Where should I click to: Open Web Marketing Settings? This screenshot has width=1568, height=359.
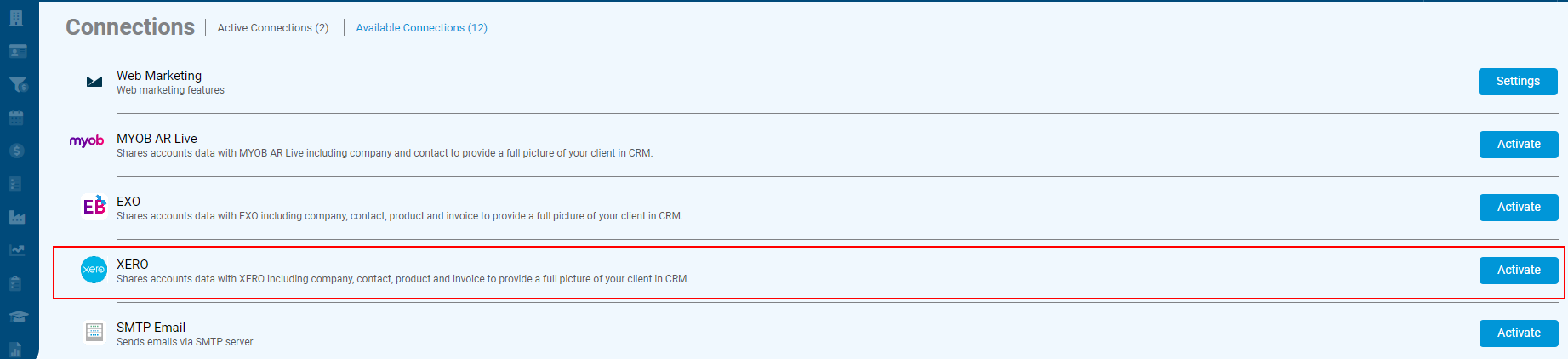tap(1518, 82)
